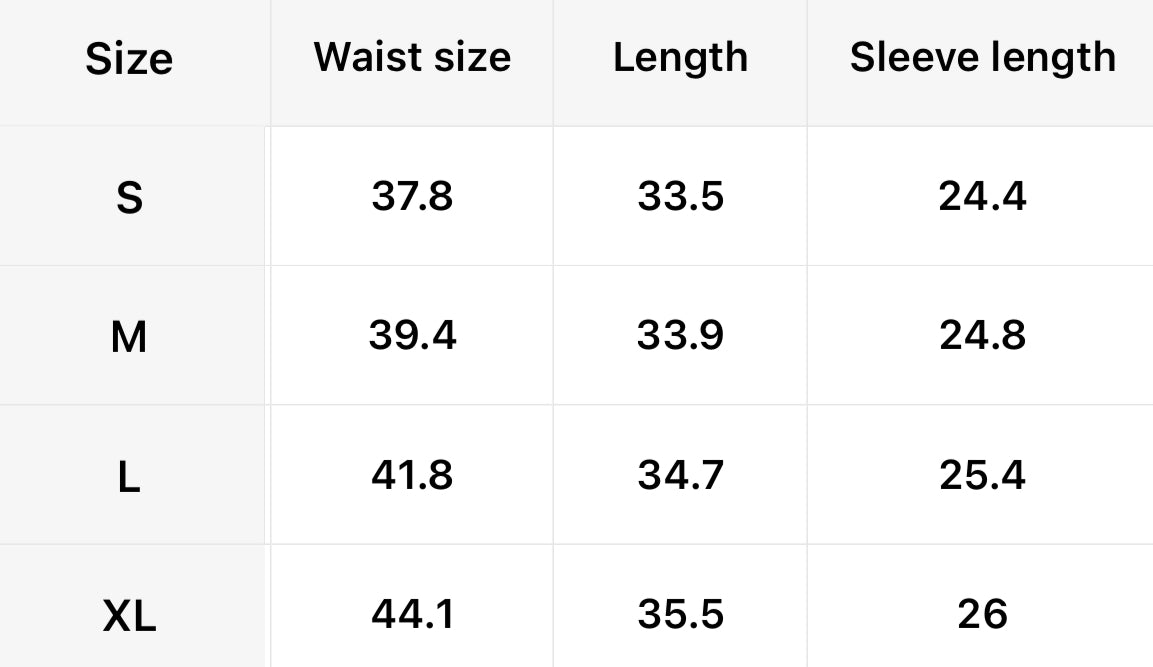Click waist size value 44.1
Screen dimensions: 1153x667
[x=412, y=614]
